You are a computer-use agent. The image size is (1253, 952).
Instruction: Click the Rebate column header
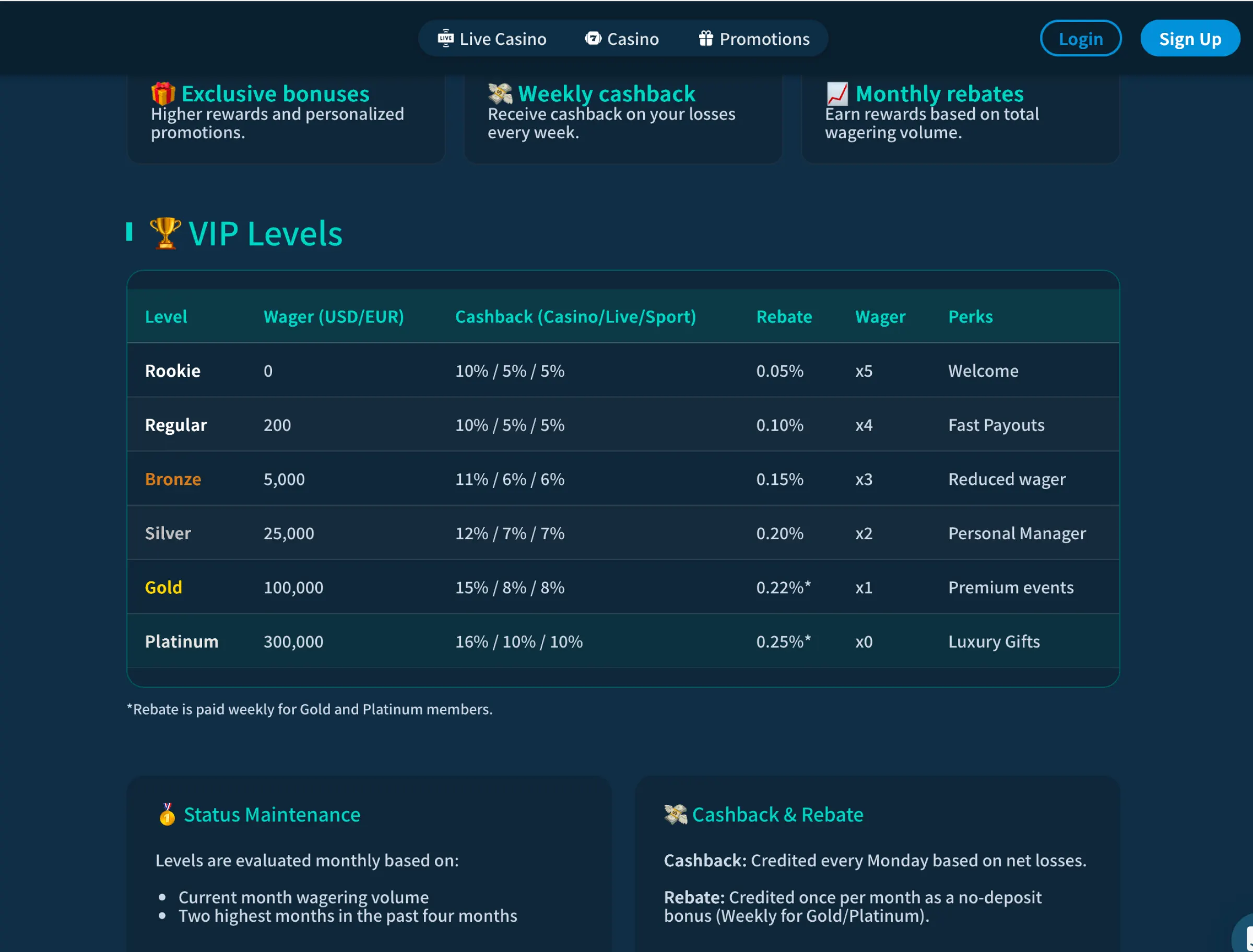pos(784,316)
